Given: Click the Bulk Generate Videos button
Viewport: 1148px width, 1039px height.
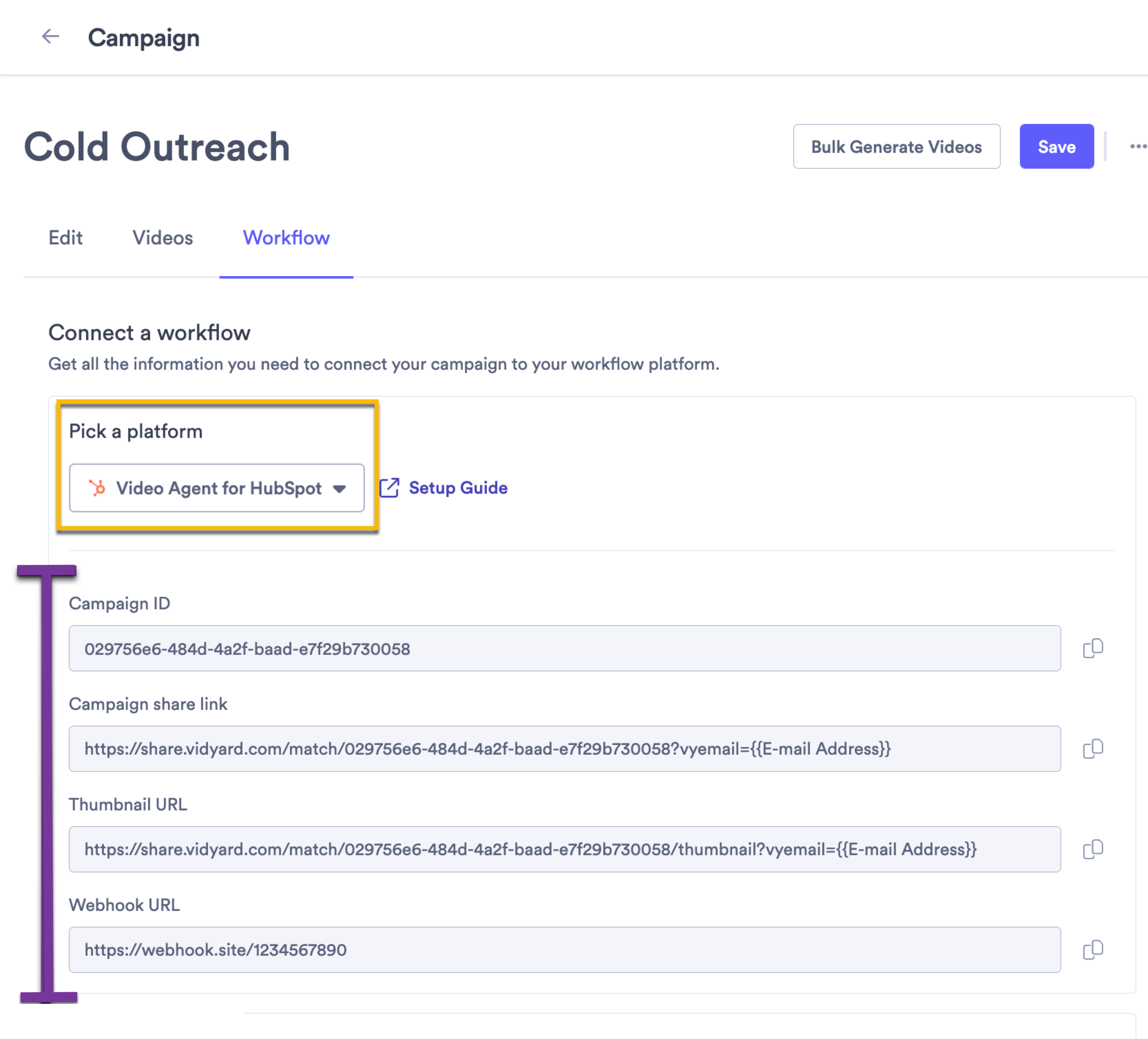Looking at the screenshot, I should [x=897, y=147].
